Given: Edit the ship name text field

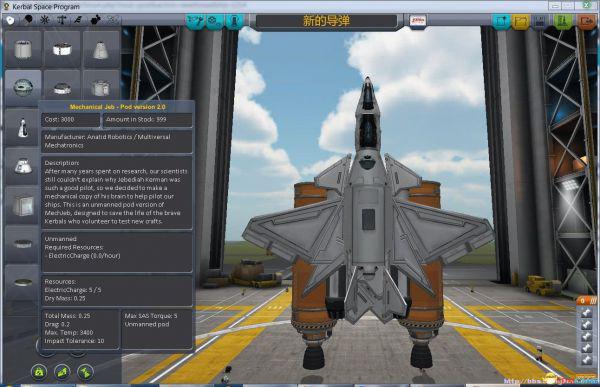Looking at the screenshot, I should 326,21.
